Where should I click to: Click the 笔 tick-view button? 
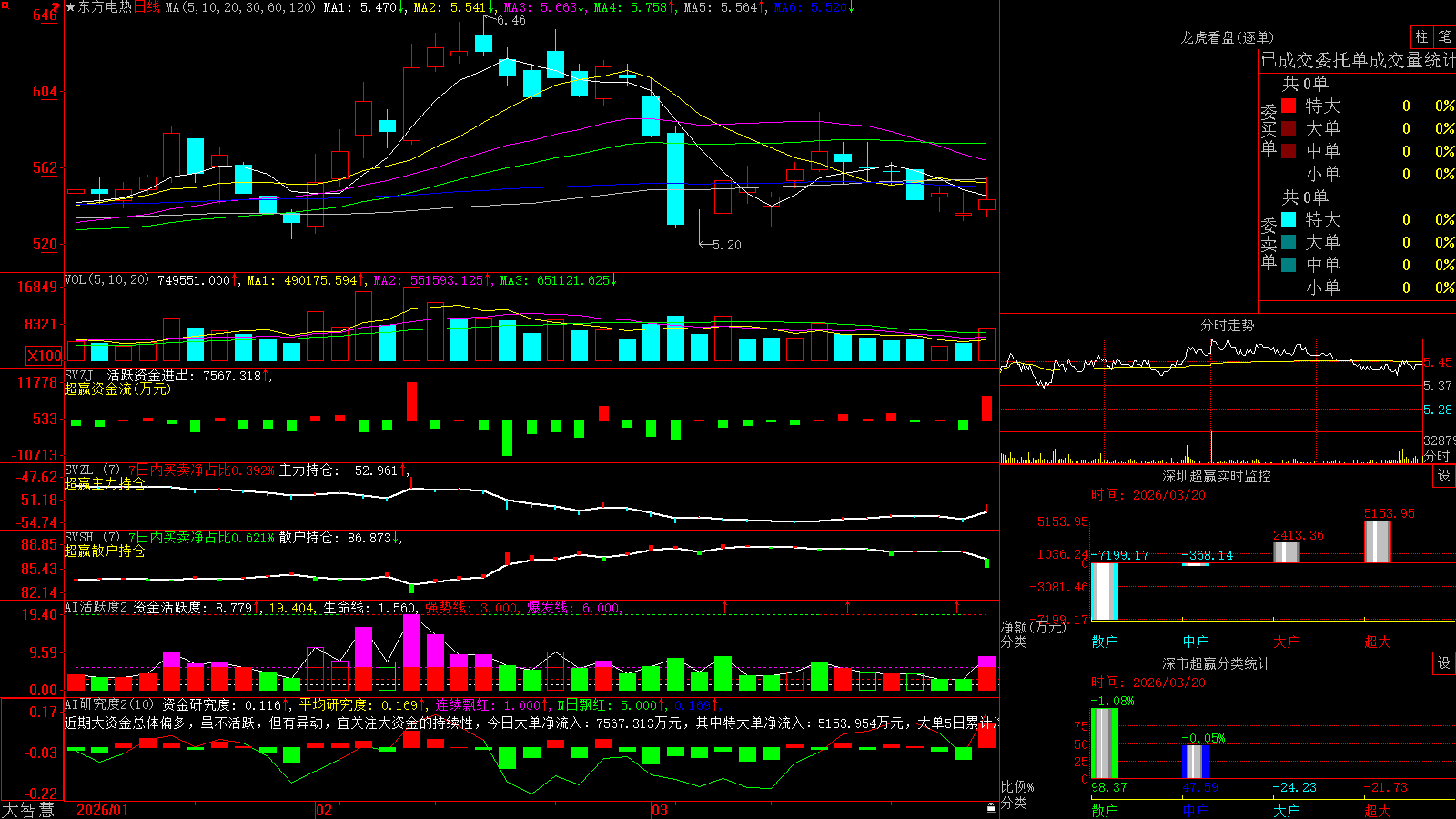(1444, 36)
